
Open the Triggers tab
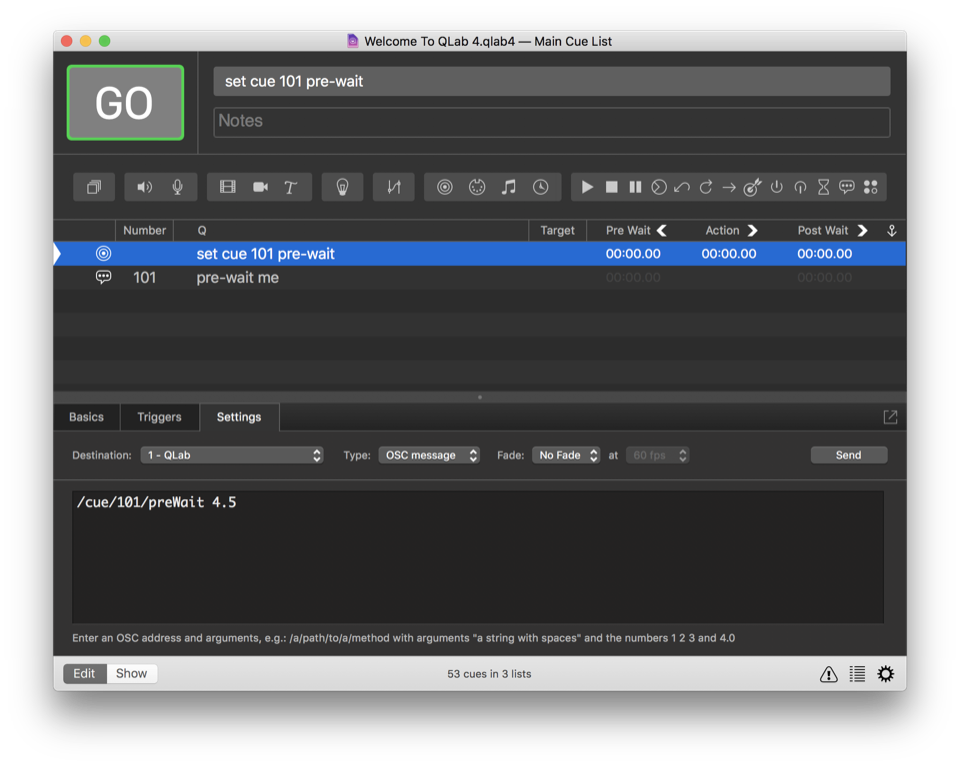coord(159,417)
